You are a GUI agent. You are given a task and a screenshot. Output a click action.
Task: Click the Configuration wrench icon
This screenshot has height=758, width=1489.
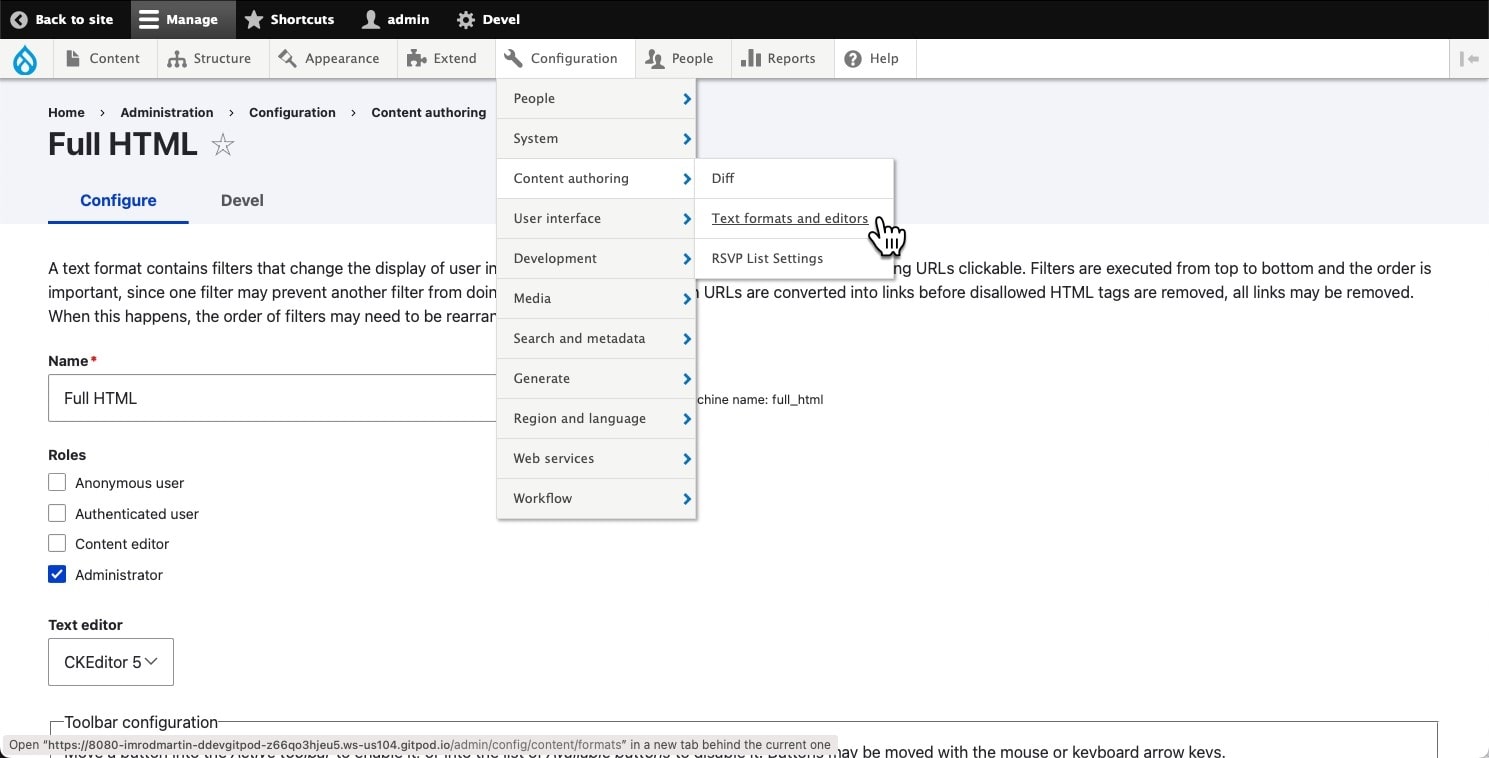point(513,59)
